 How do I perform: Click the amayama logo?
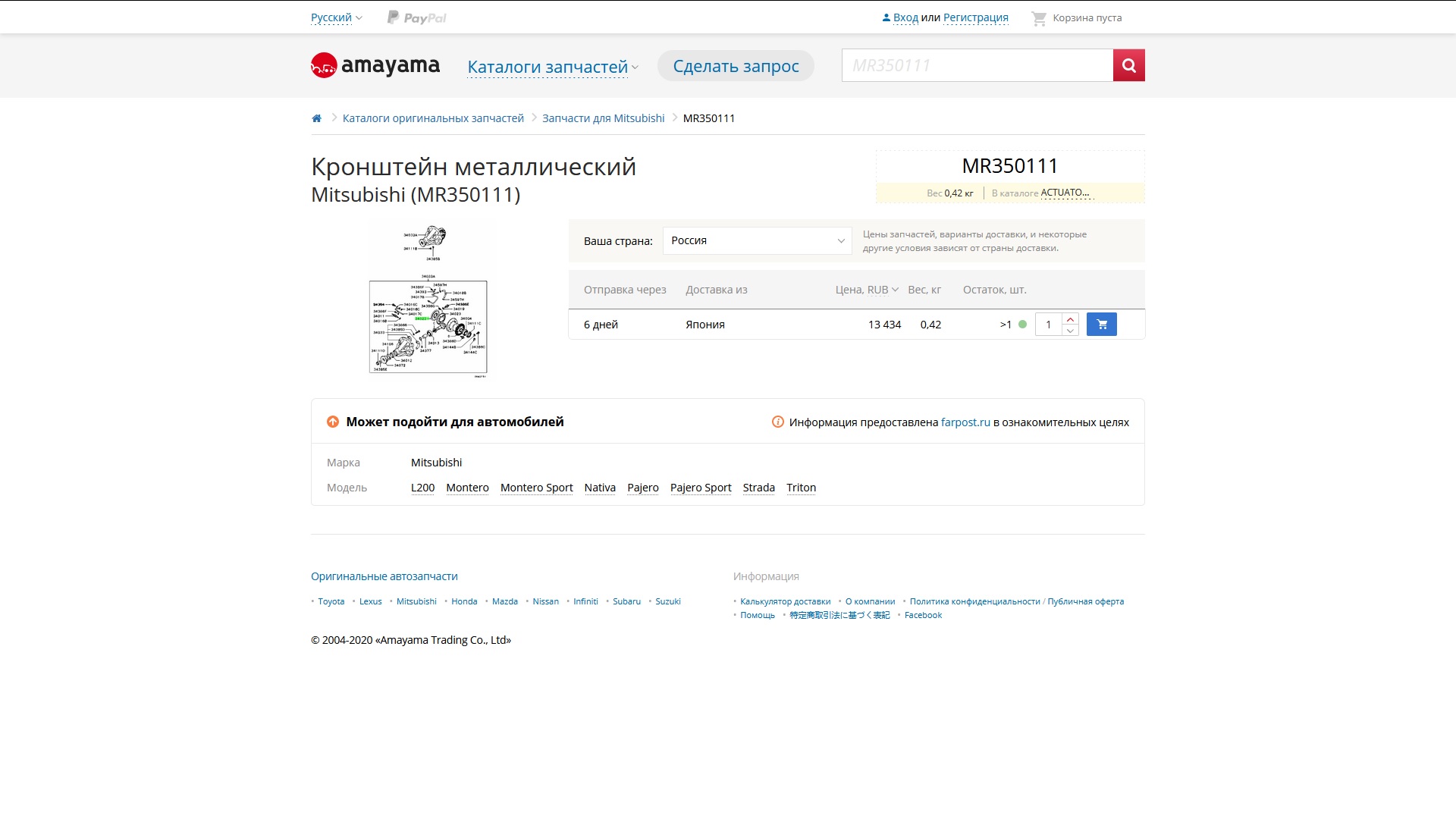pos(375,66)
